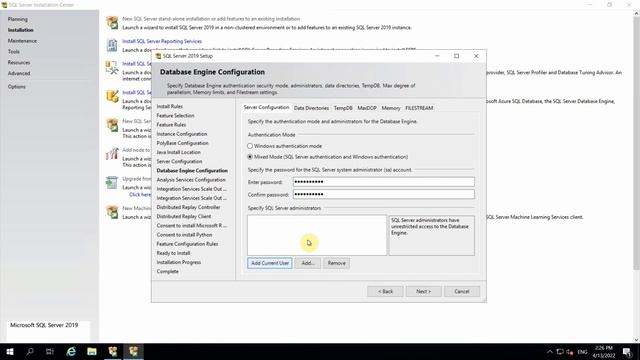Maximize the SQL Server 2019 Setup window

point(456,56)
